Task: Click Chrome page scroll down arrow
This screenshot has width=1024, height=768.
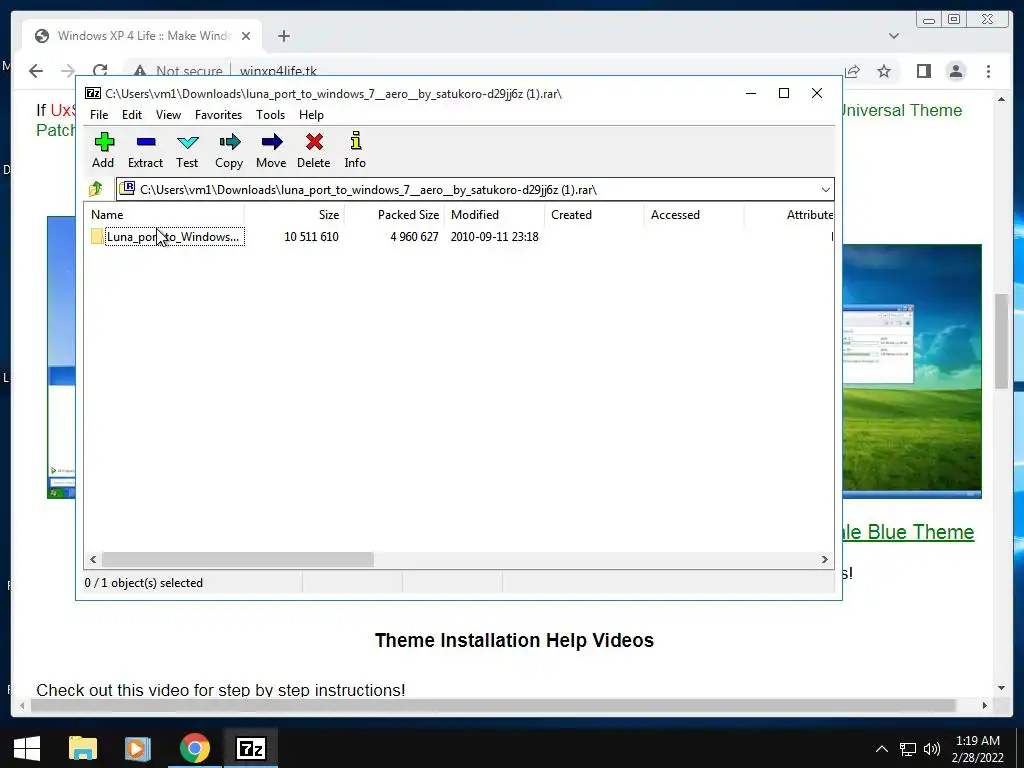Action: point(1002,688)
